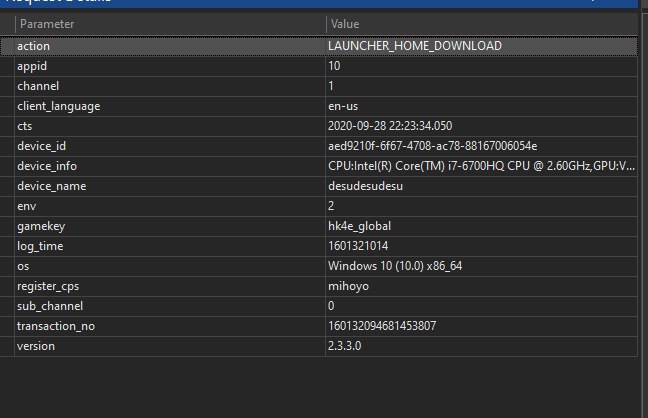Viewport: 648px width, 418px height.
Task: Select the 'transaction_no' parameter cell
Action: click(x=170, y=326)
